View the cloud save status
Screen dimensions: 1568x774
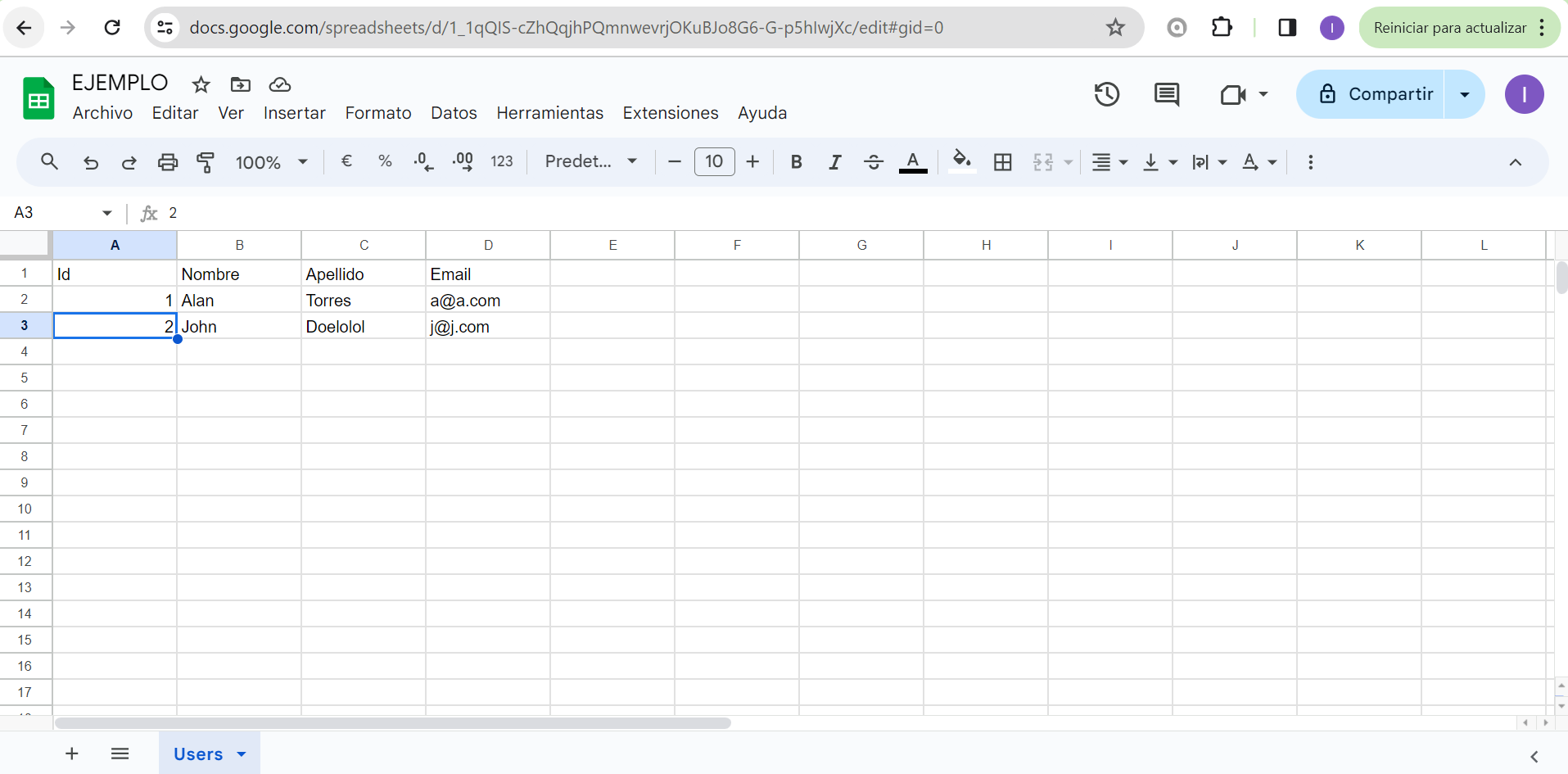click(x=280, y=84)
